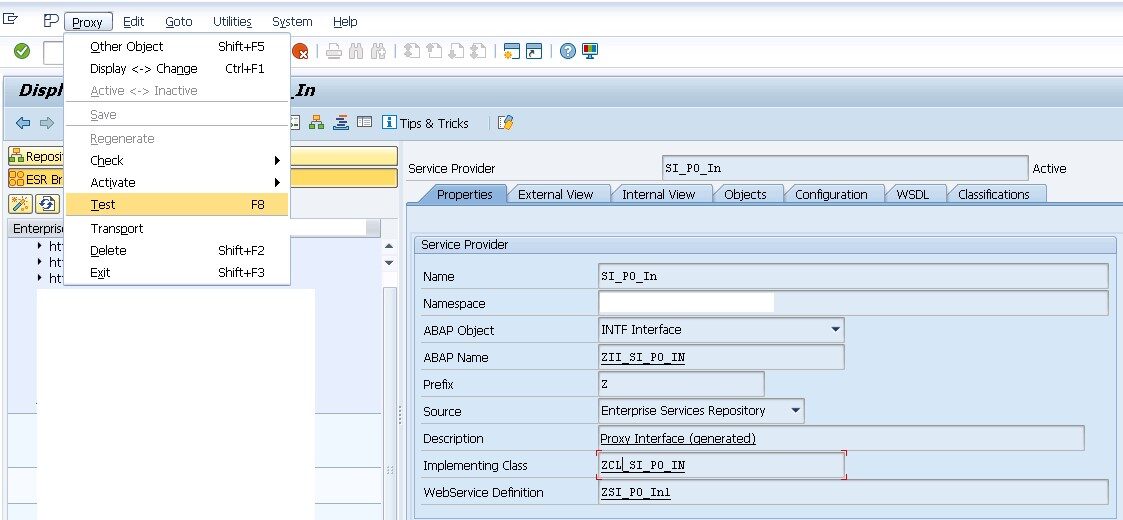Screen dimensions: 1123x520
Task: Open Tips & Tricks
Action: (x=426, y=123)
